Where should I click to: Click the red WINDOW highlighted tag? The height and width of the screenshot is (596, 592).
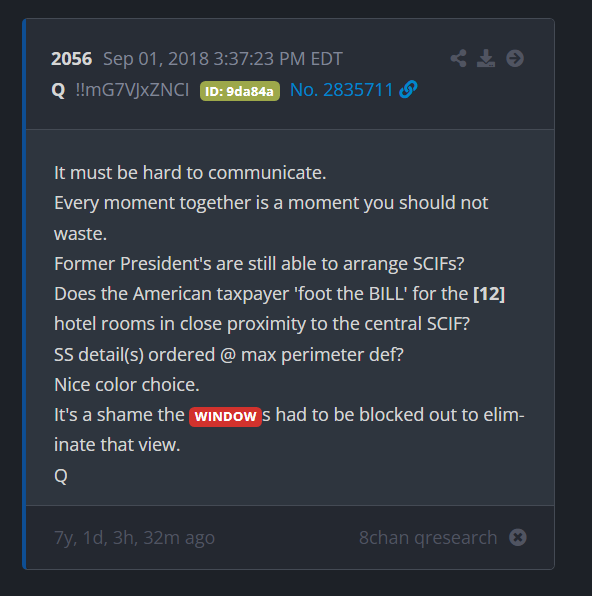coord(225,417)
